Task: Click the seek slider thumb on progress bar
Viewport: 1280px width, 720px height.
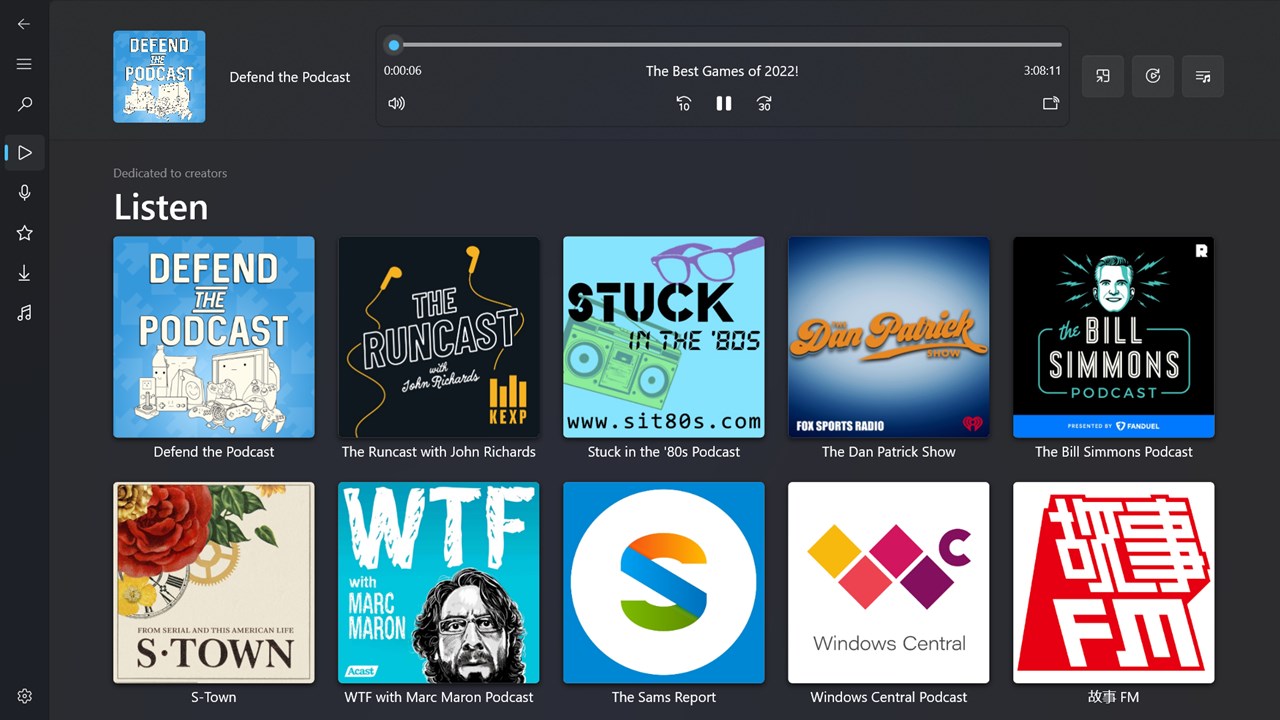Action: point(394,45)
